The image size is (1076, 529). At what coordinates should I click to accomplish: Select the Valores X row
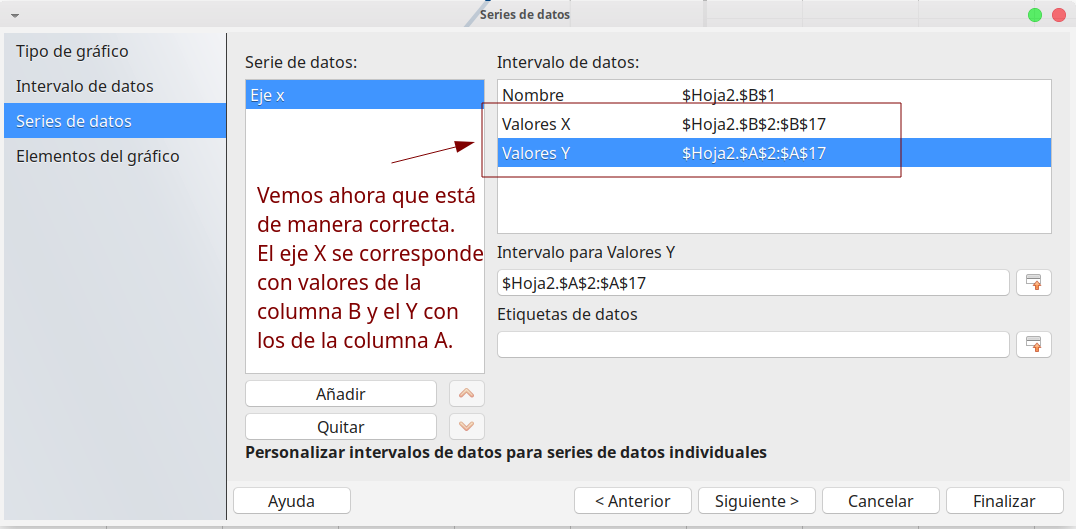pyautogui.click(x=774, y=124)
